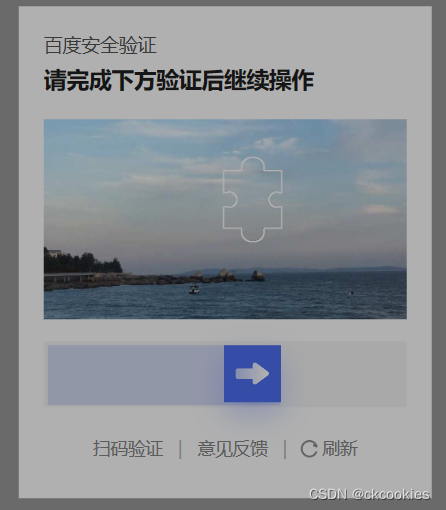Click the rock formations near the shoreline
The height and width of the screenshot is (510, 446).
click(x=230, y=275)
